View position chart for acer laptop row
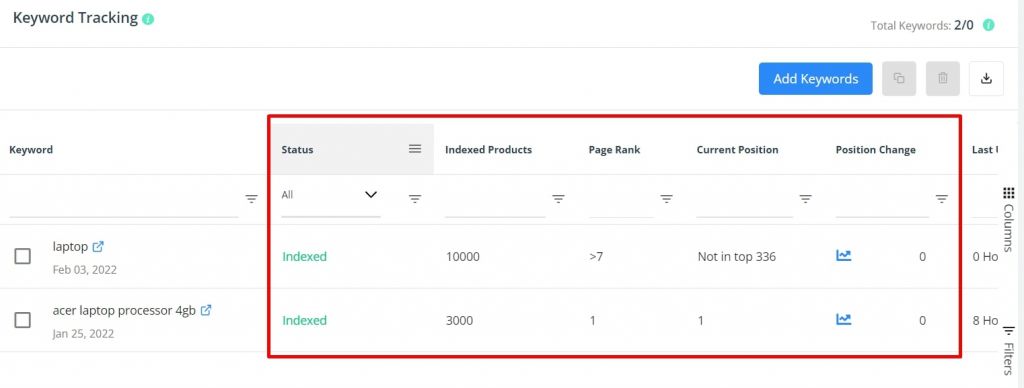1024x388 pixels. [844, 319]
